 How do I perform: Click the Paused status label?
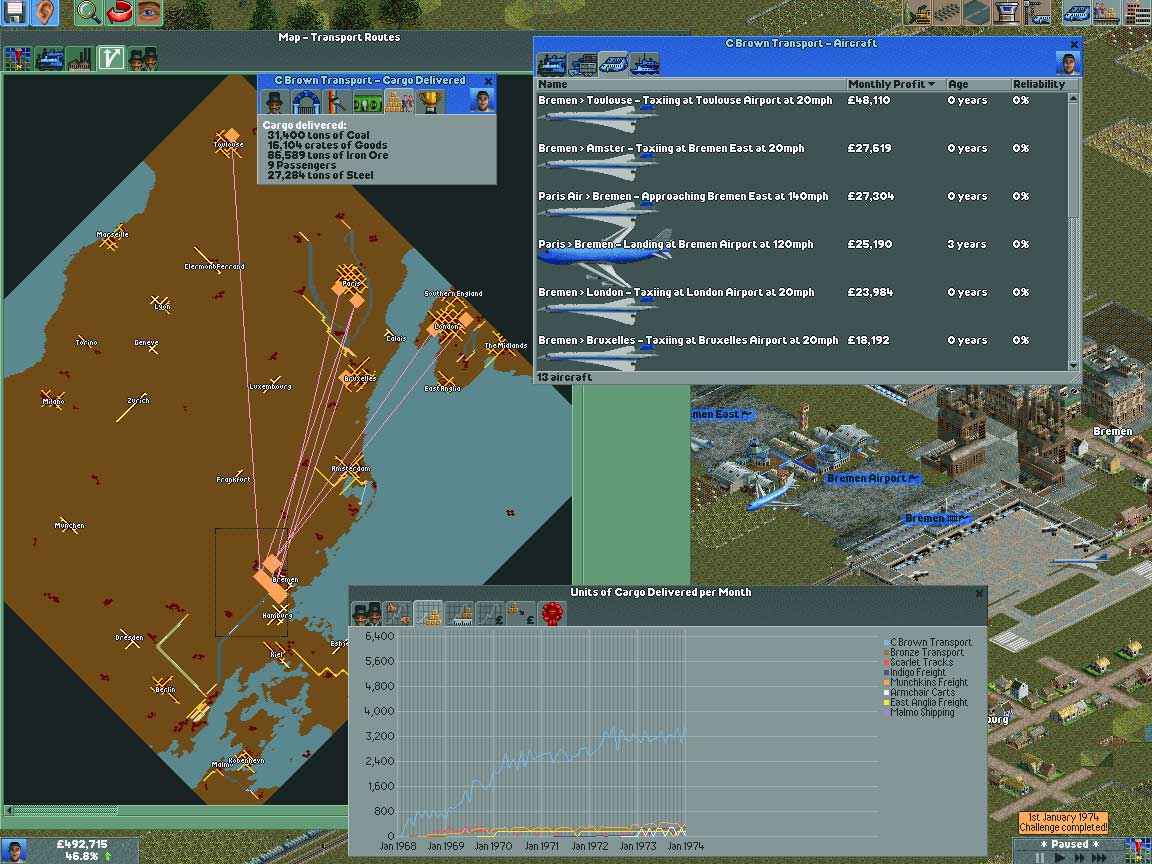1070,845
